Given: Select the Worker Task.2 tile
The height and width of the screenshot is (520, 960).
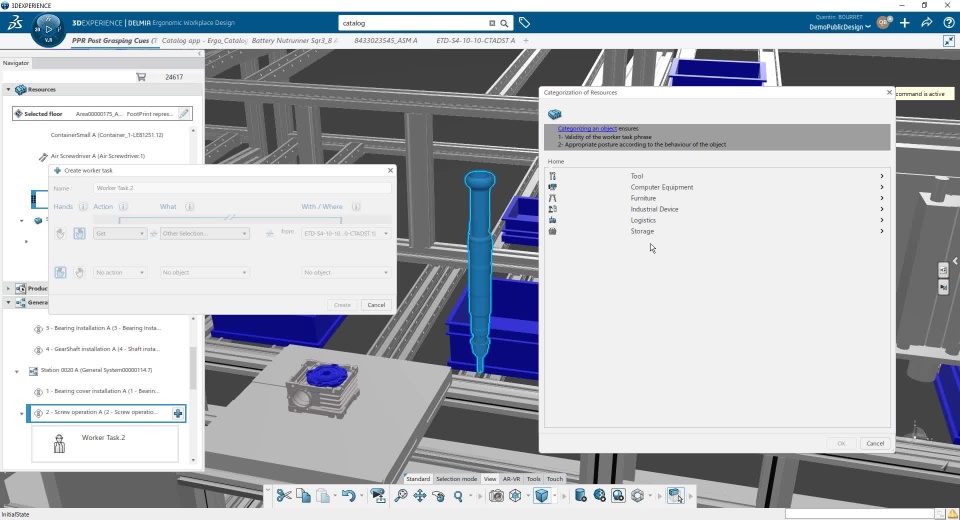Looking at the screenshot, I should click(104, 442).
